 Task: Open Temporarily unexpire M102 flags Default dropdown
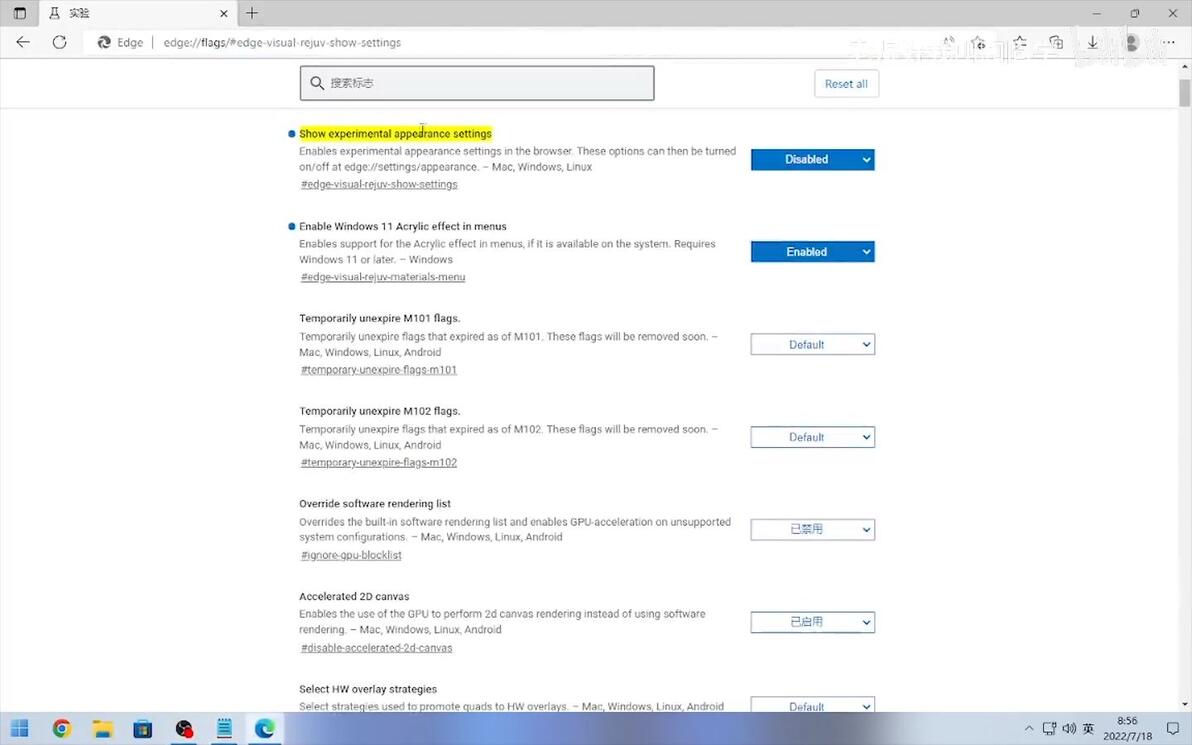pyautogui.click(x=813, y=437)
